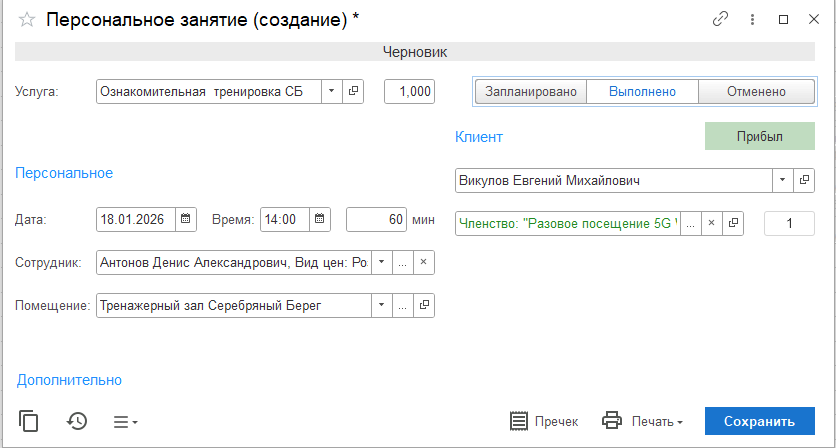Screen dimensions: 836x448
Task: Add this form to favorites star
Action: [x=27, y=20]
